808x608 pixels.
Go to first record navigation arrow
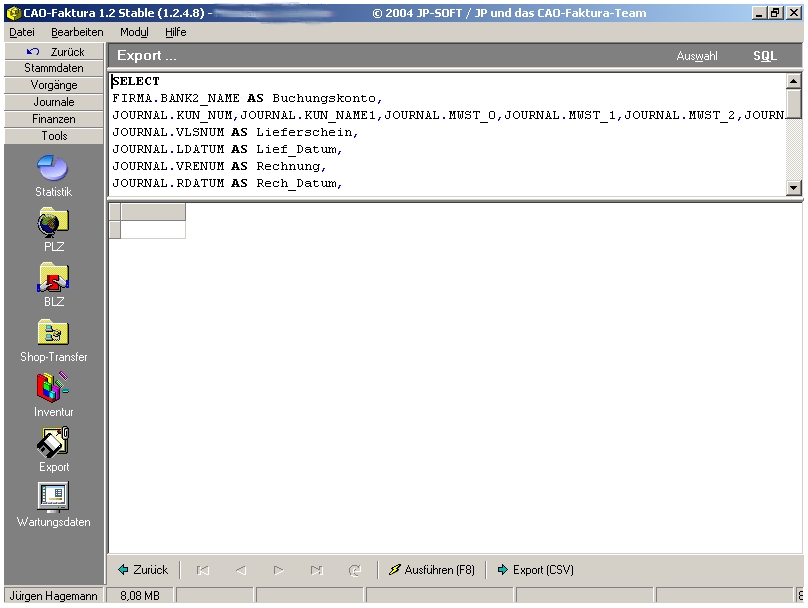click(203, 570)
